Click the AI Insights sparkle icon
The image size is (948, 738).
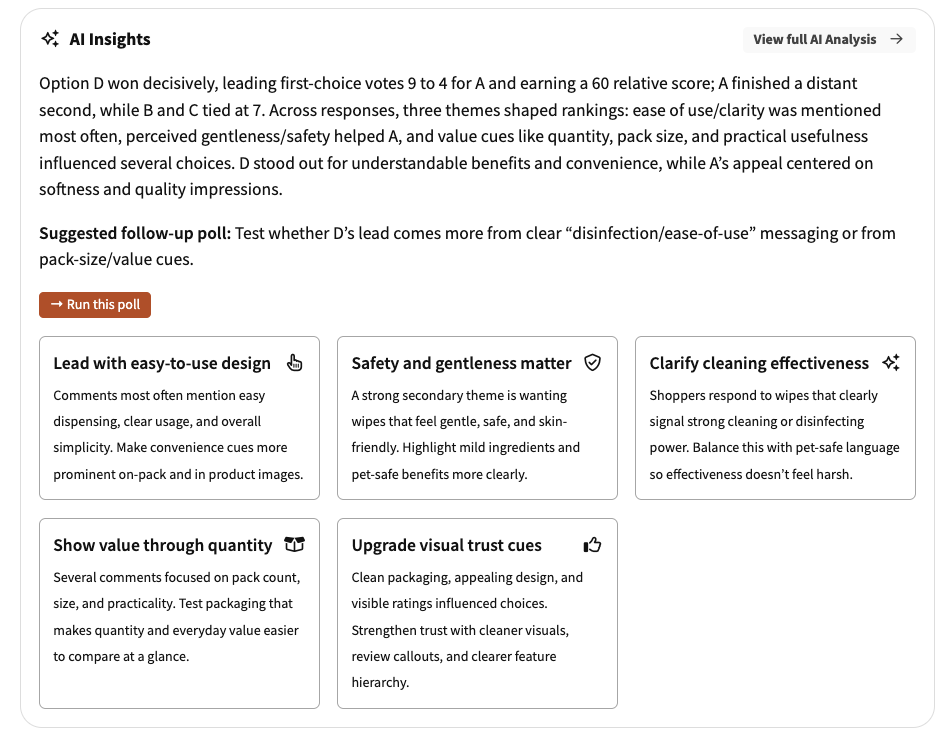(50, 39)
